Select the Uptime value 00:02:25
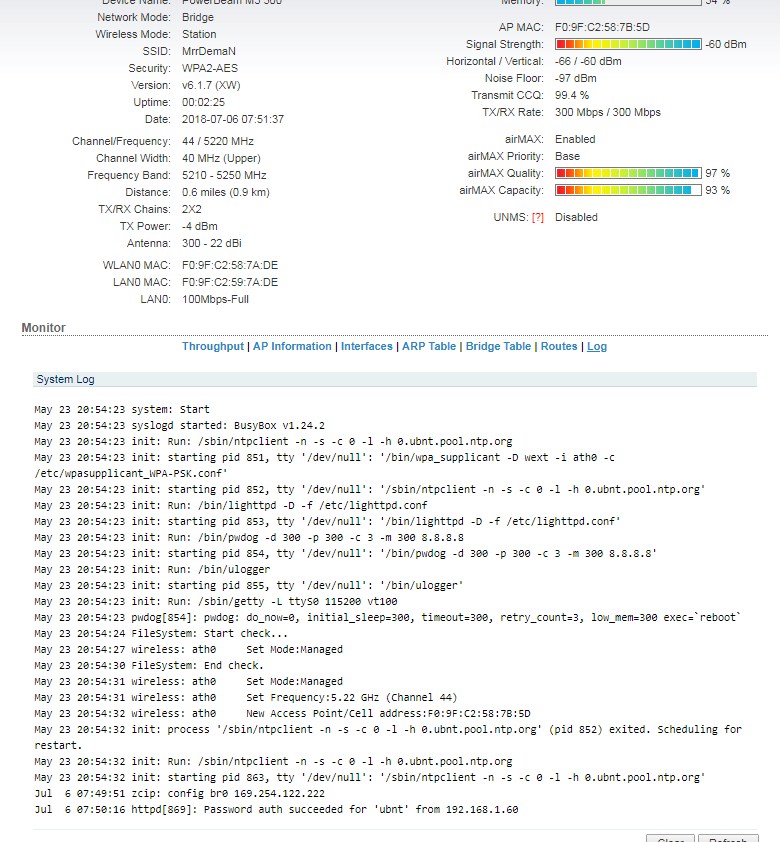The width and height of the screenshot is (780, 842). [203, 103]
